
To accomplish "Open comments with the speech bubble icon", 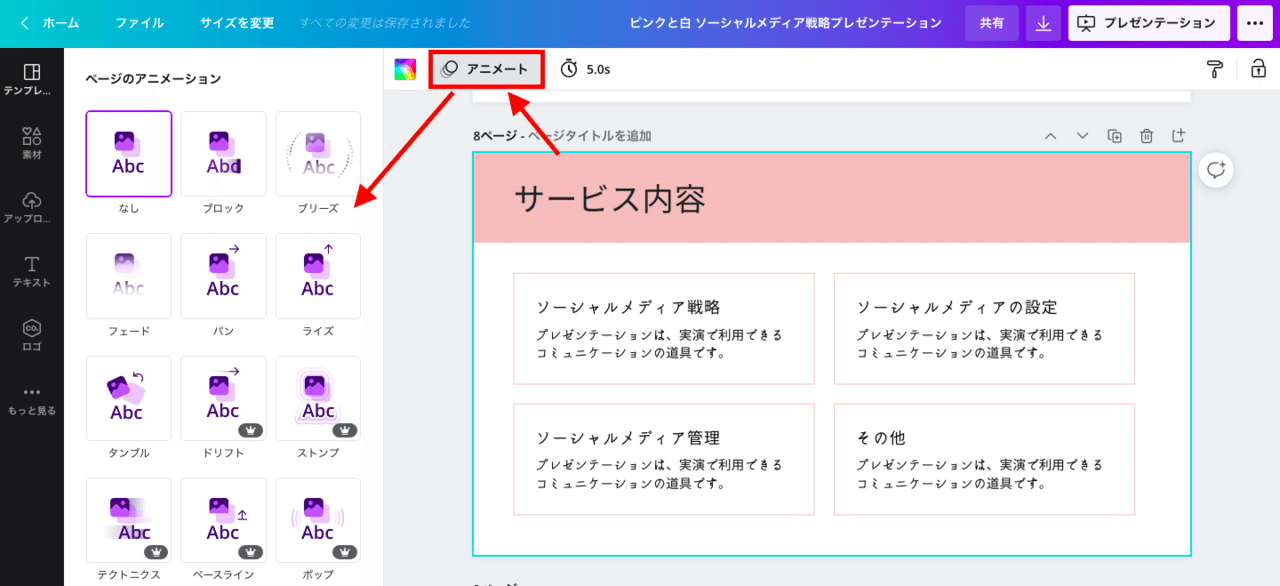I will (1215, 170).
